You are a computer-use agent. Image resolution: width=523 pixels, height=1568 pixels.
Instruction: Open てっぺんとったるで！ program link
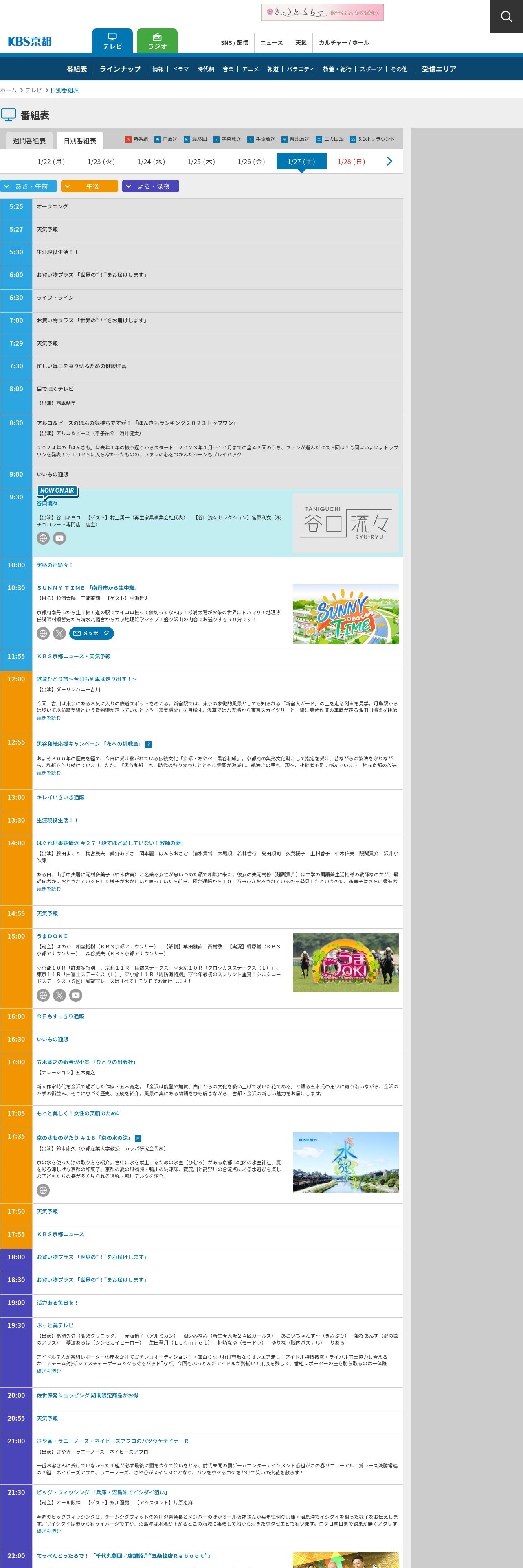[123, 1556]
